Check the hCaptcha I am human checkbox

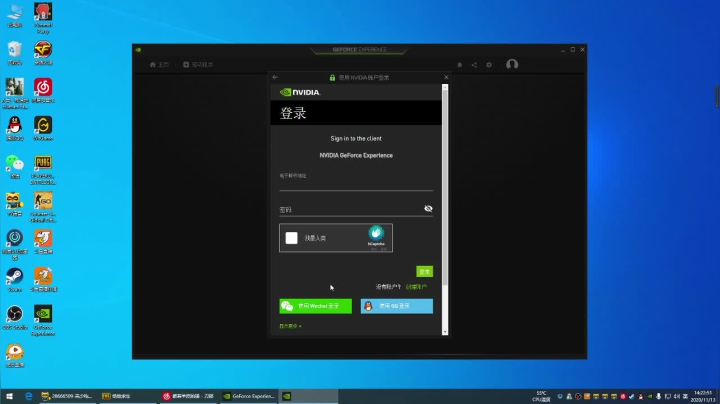click(292, 238)
